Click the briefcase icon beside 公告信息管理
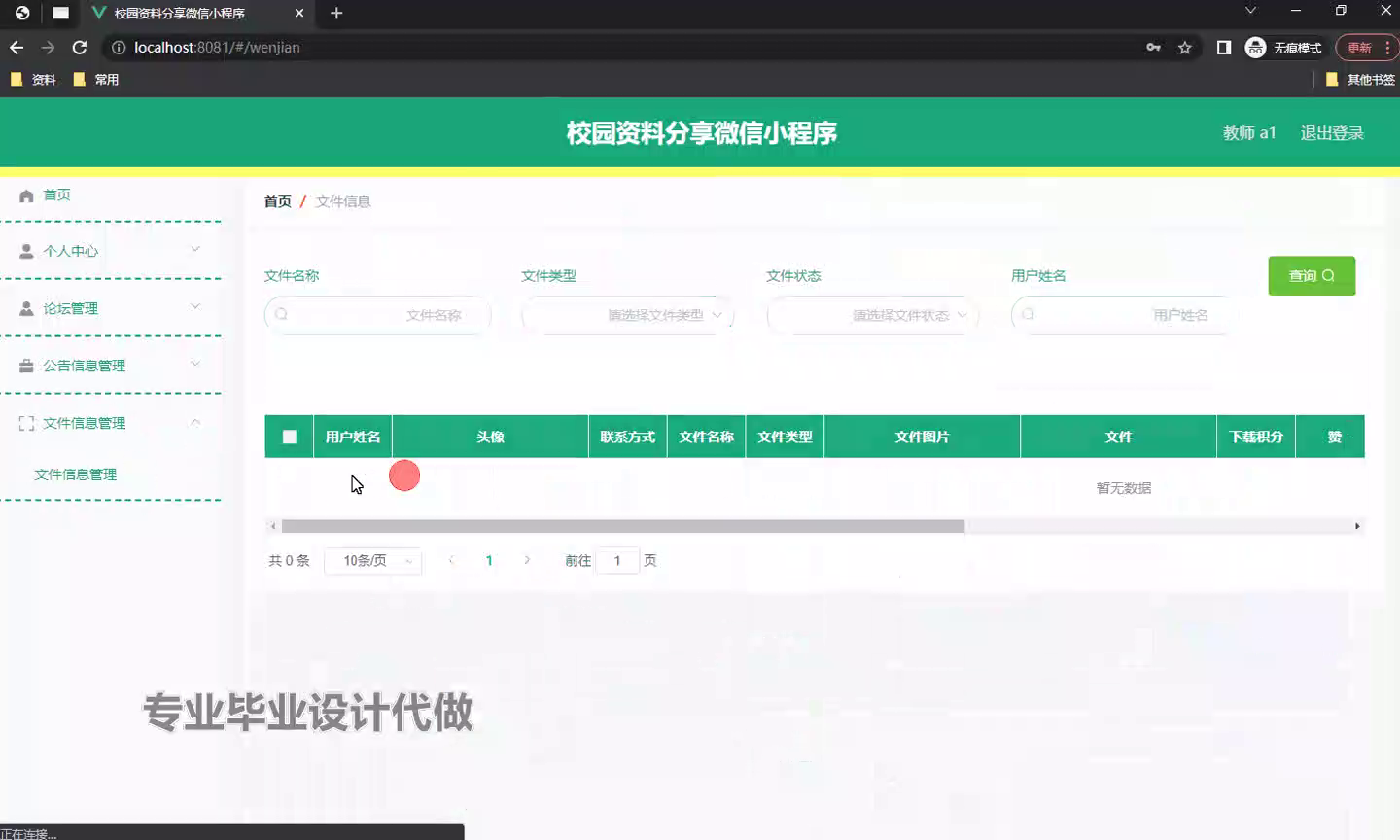The image size is (1400, 840). pyautogui.click(x=26, y=366)
